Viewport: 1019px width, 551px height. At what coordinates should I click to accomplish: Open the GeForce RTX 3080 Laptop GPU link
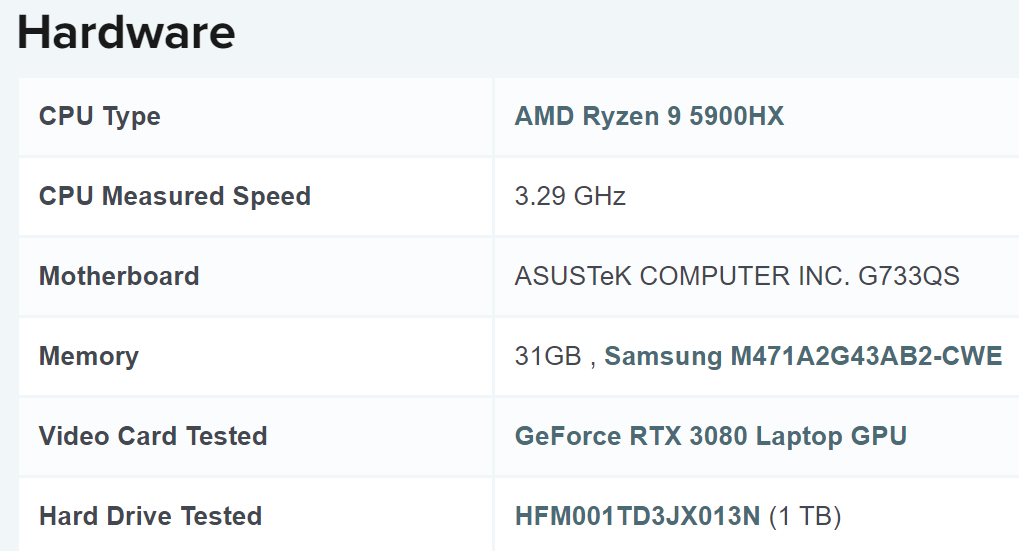tap(710, 437)
